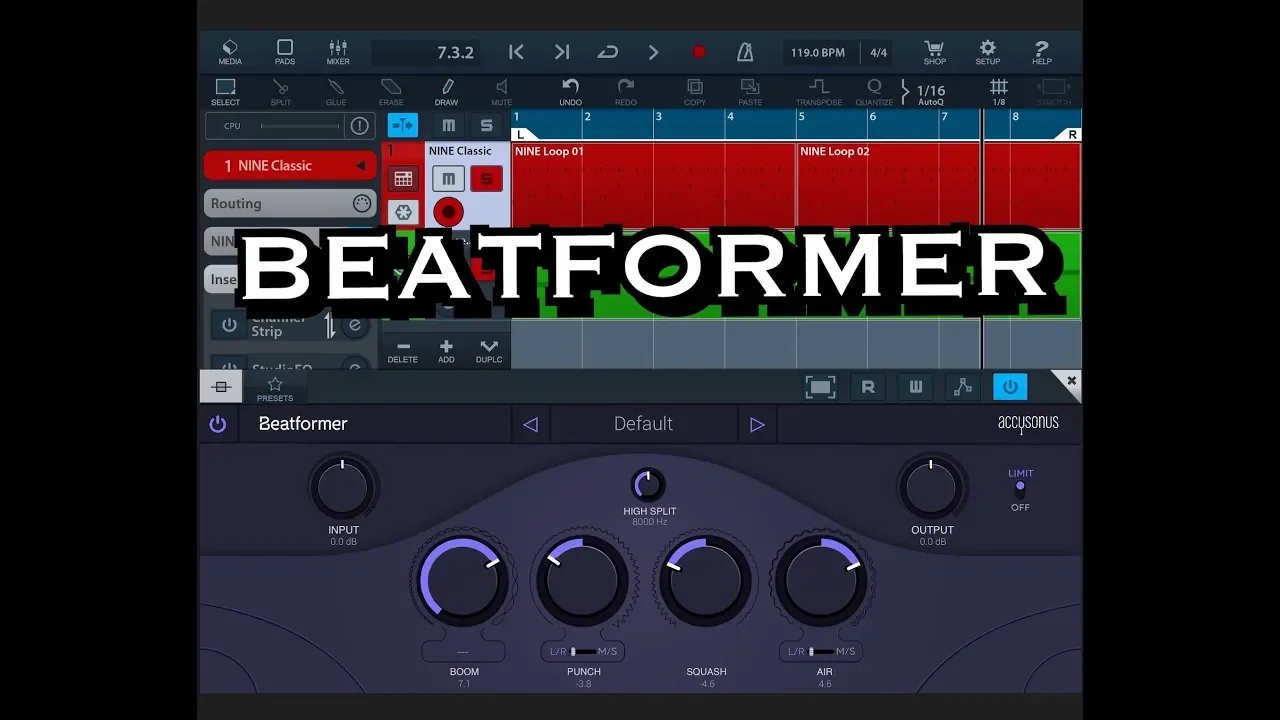Click the Input gain knob

(343, 488)
